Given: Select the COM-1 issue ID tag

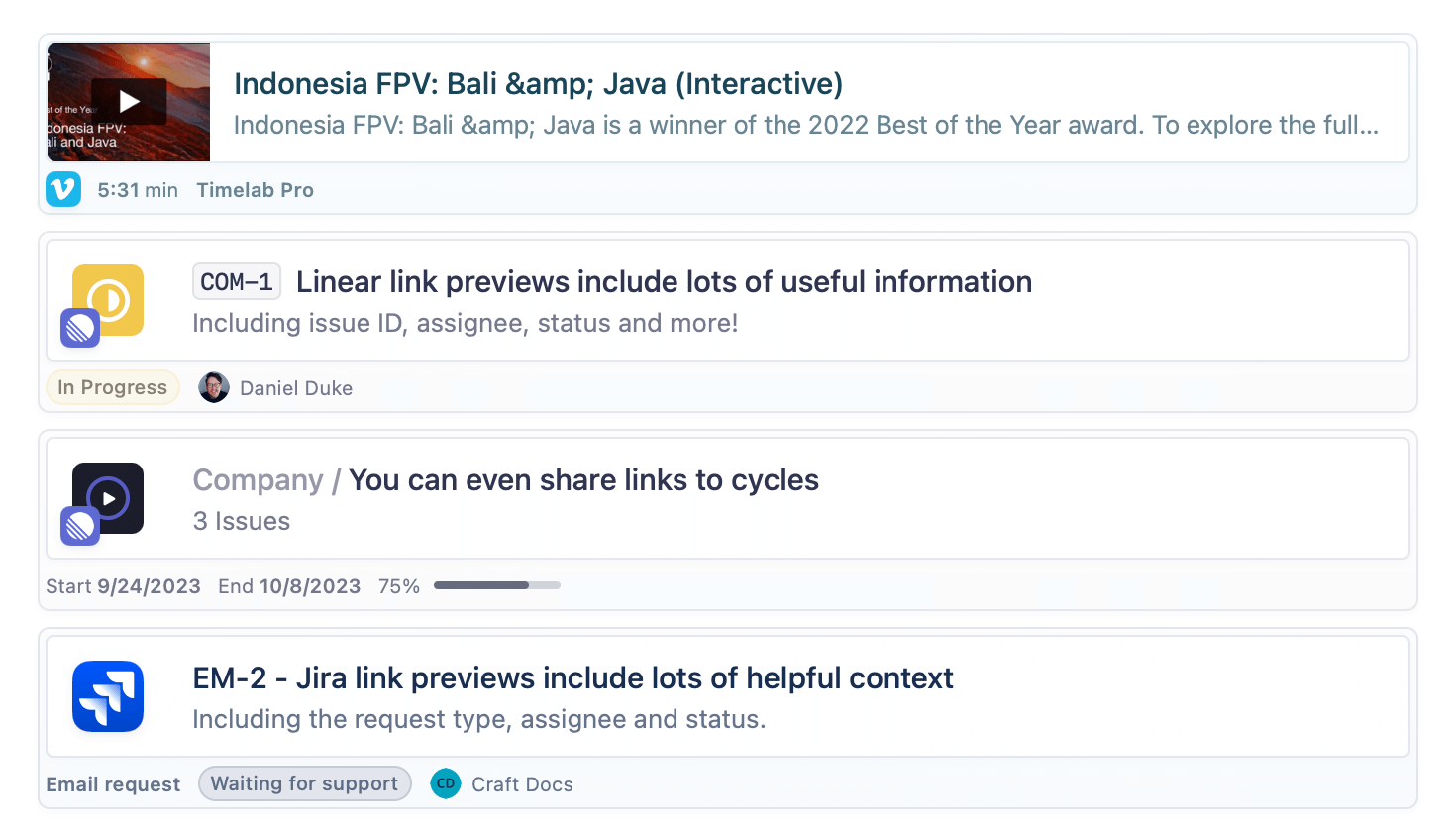Looking at the screenshot, I should click(x=237, y=282).
